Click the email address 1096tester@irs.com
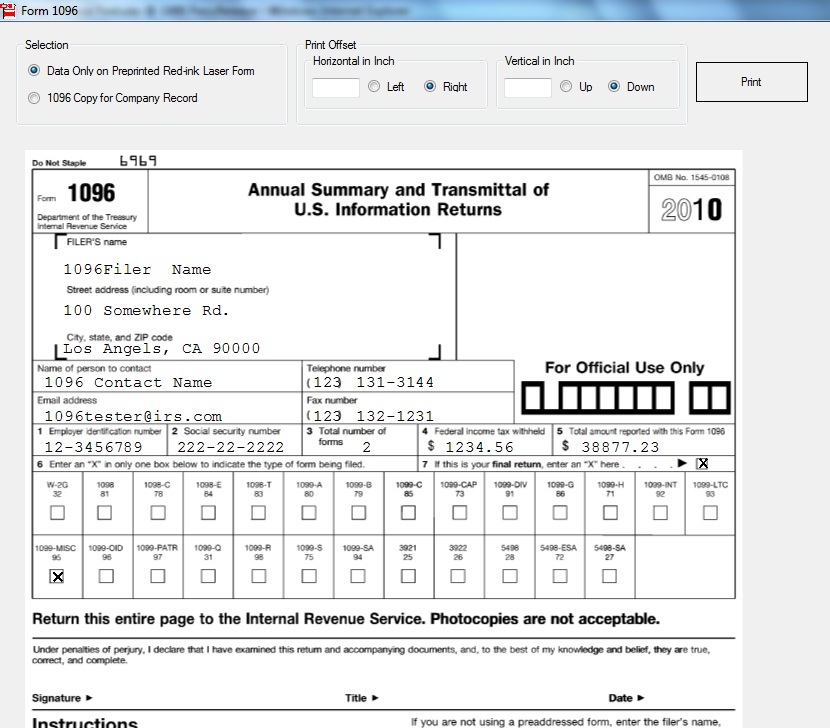 click(133, 416)
